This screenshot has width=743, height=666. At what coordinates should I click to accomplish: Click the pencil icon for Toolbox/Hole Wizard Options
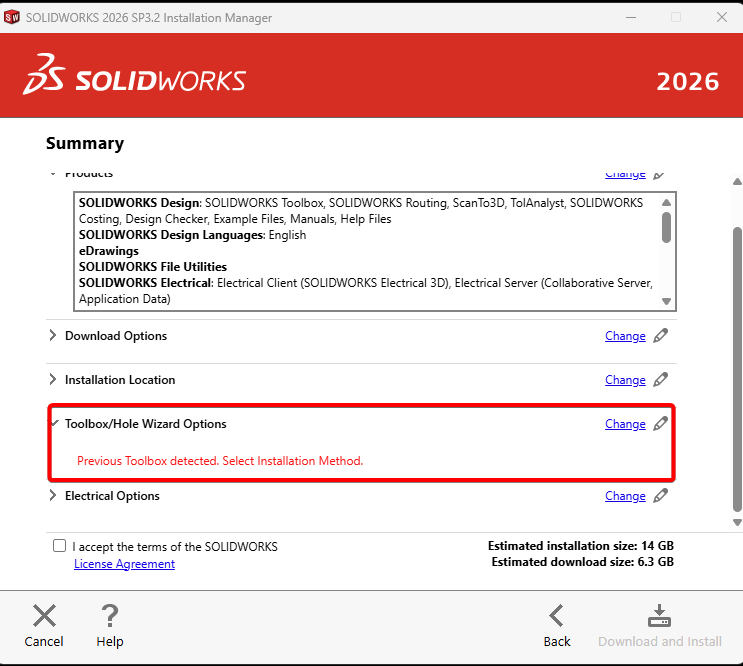click(661, 424)
